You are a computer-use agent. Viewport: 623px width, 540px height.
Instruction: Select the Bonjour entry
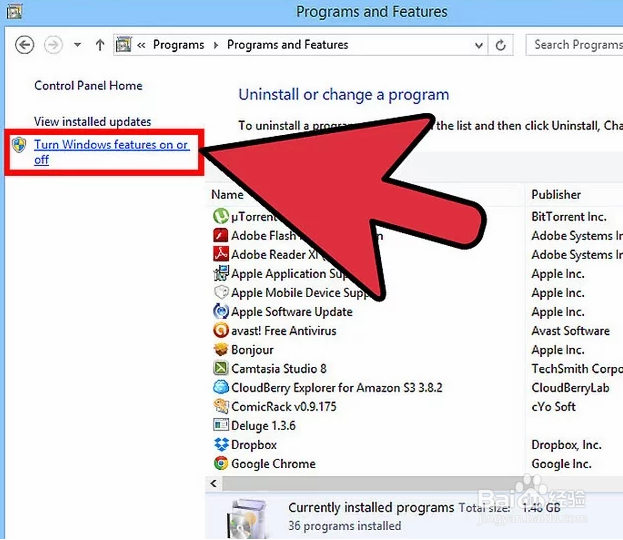pyautogui.click(x=252, y=350)
